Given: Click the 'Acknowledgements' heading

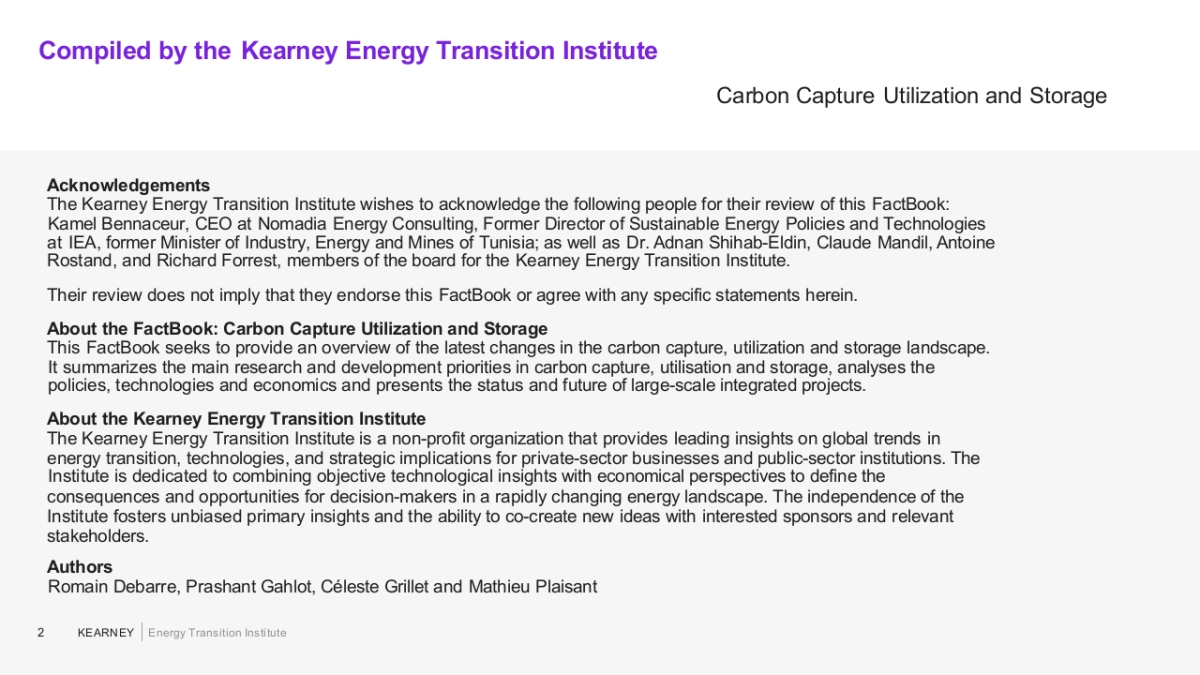Looking at the screenshot, I should tap(128, 185).
